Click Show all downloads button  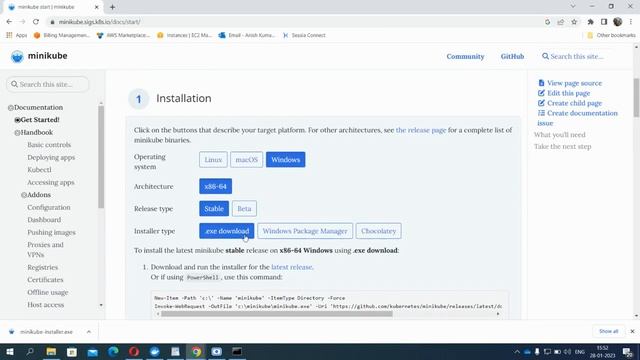(609, 331)
